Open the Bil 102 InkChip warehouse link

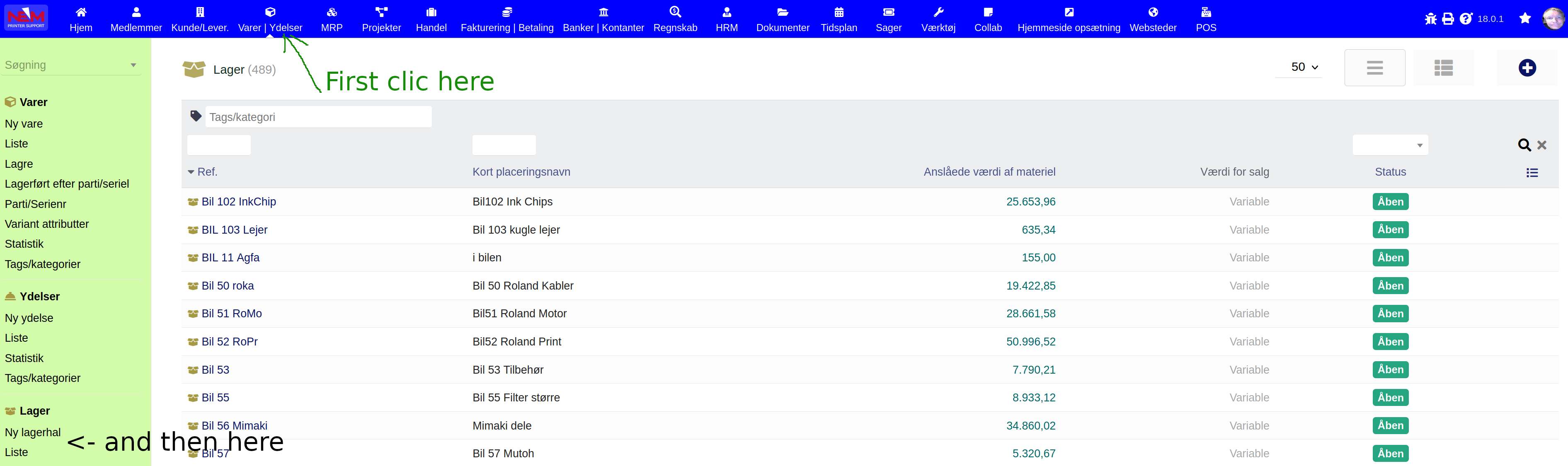(x=239, y=201)
